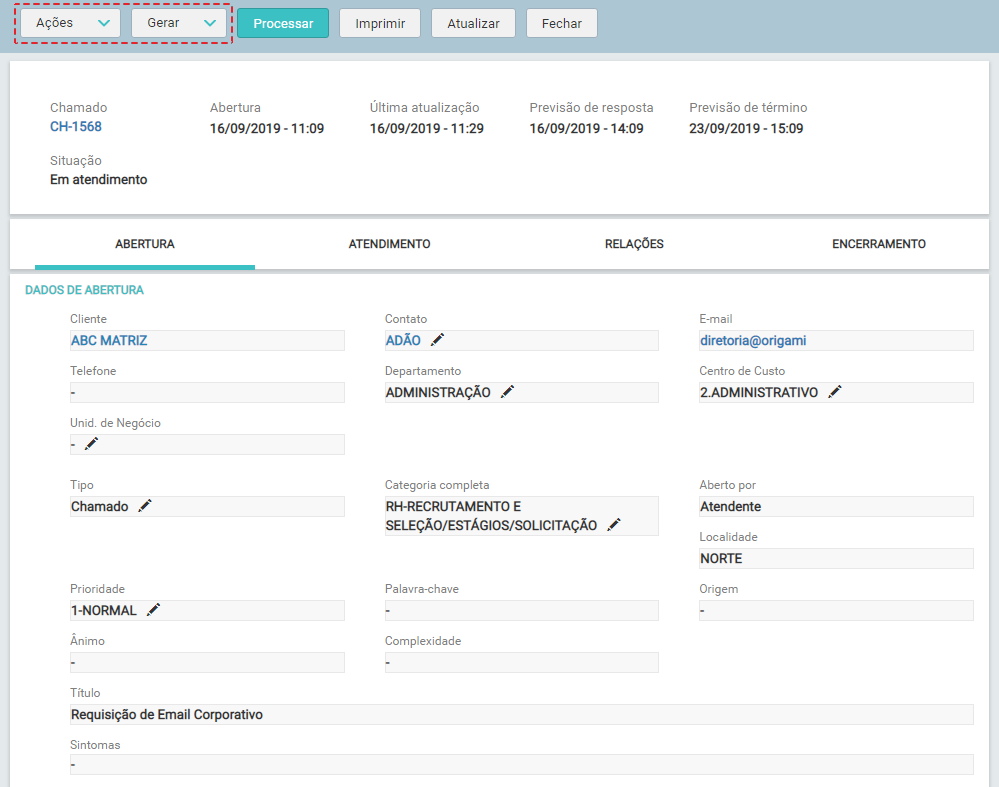Edit Departamento ADMINISTRAÇÃO via pencil icon

pyautogui.click(x=507, y=393)
